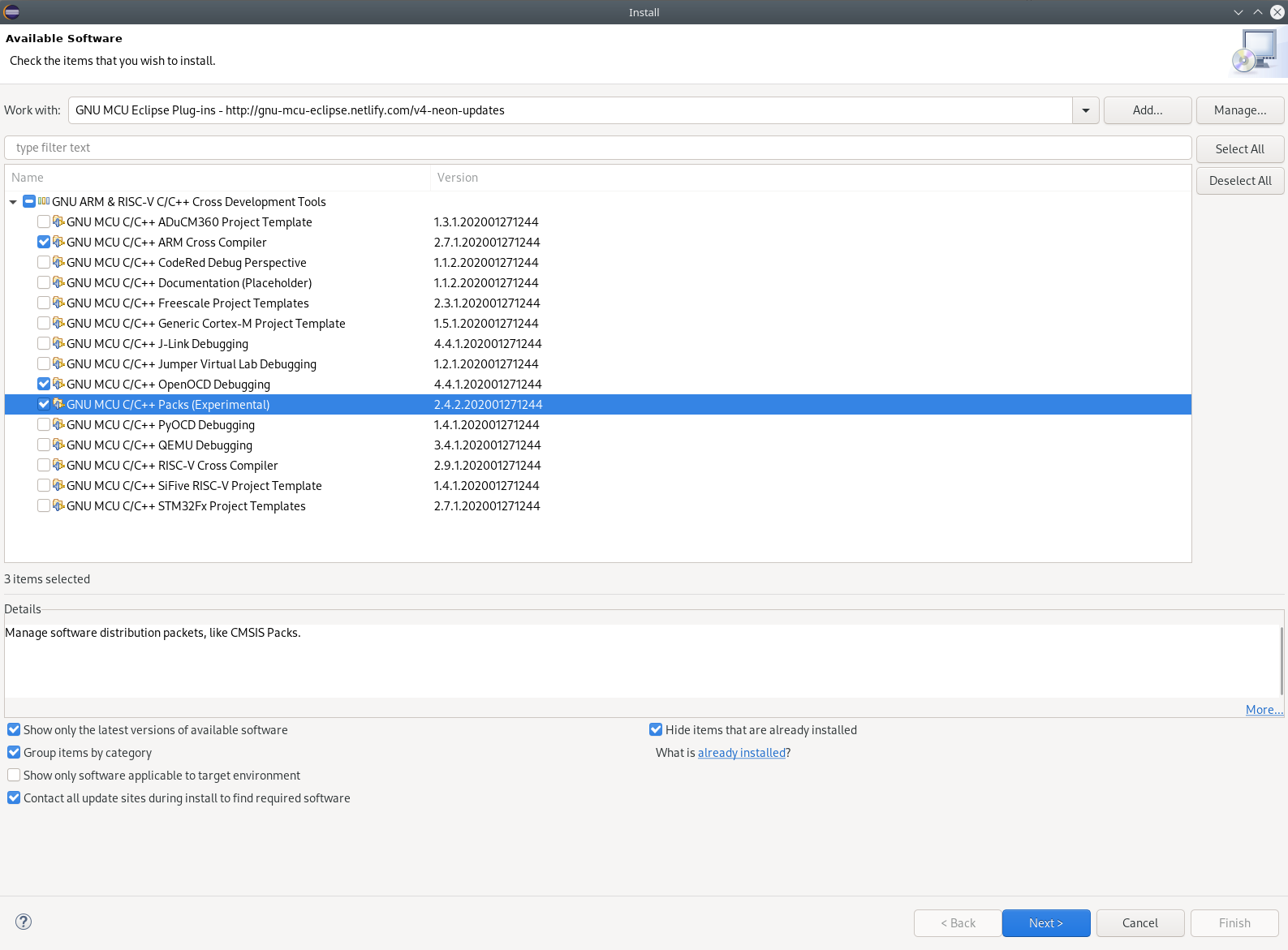Select the CodeRed Debug Perspective row text
The image size is (1288, 950).
tap(187, 263)
